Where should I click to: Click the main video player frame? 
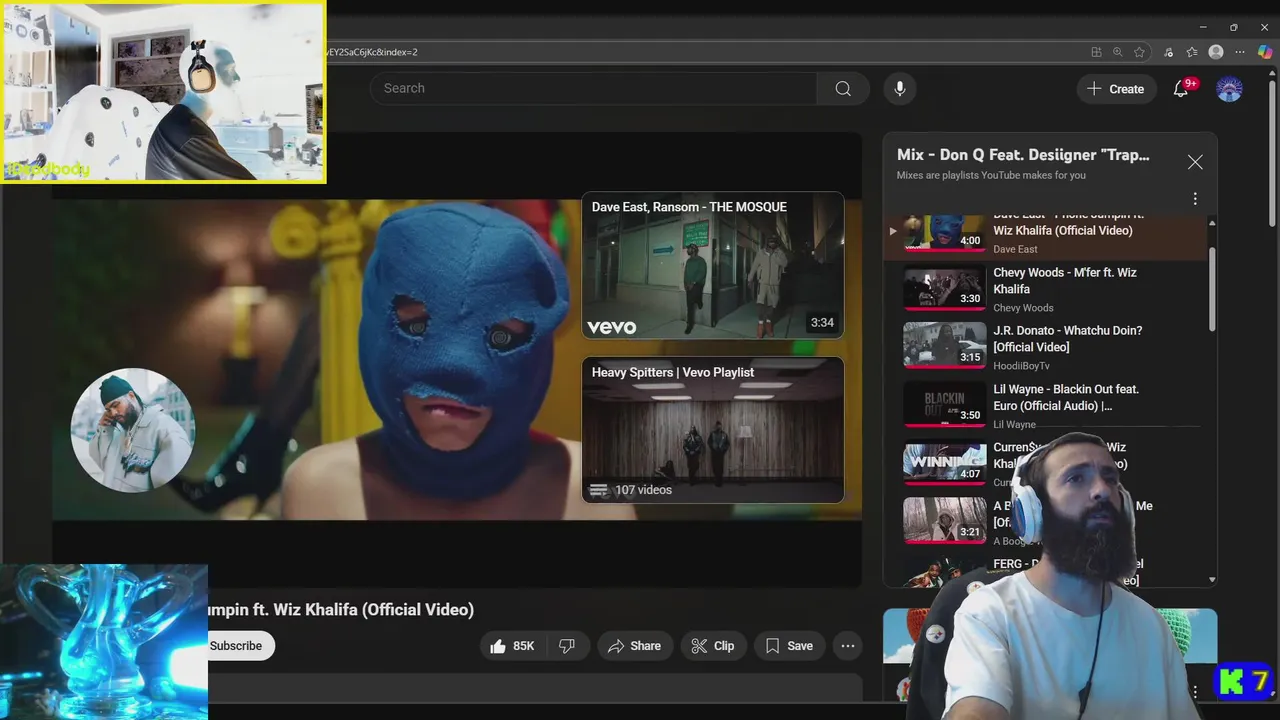pos(457,360)
